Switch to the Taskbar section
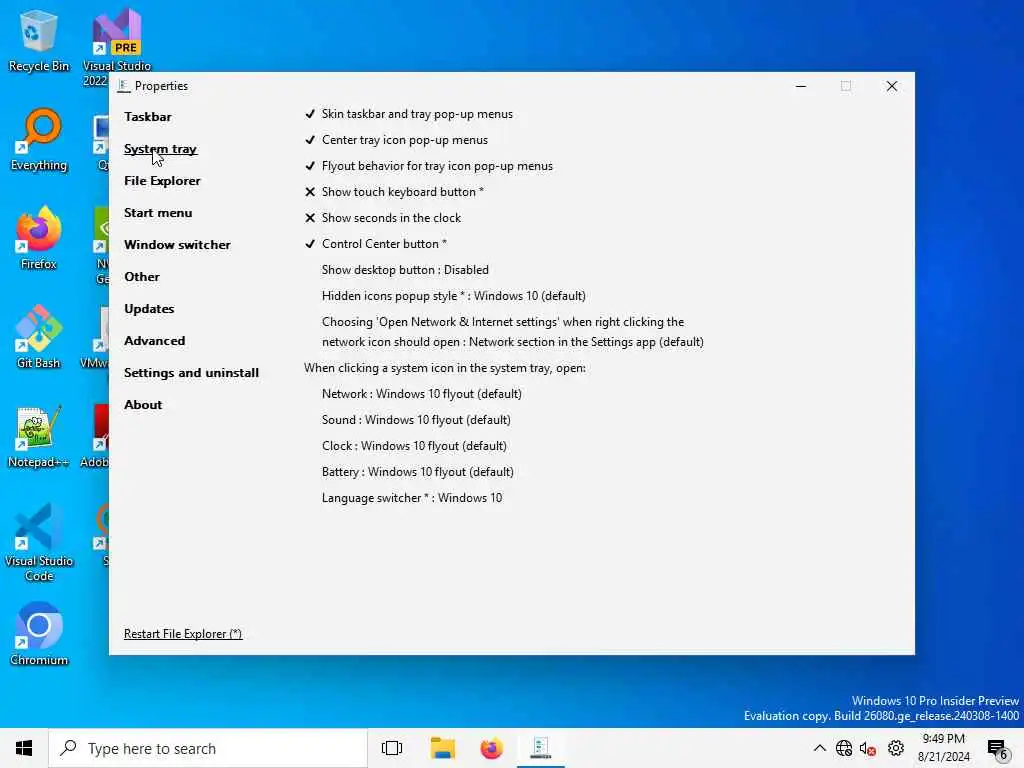The width and height of the screenshot is (1024, 768). coord(148,117)
